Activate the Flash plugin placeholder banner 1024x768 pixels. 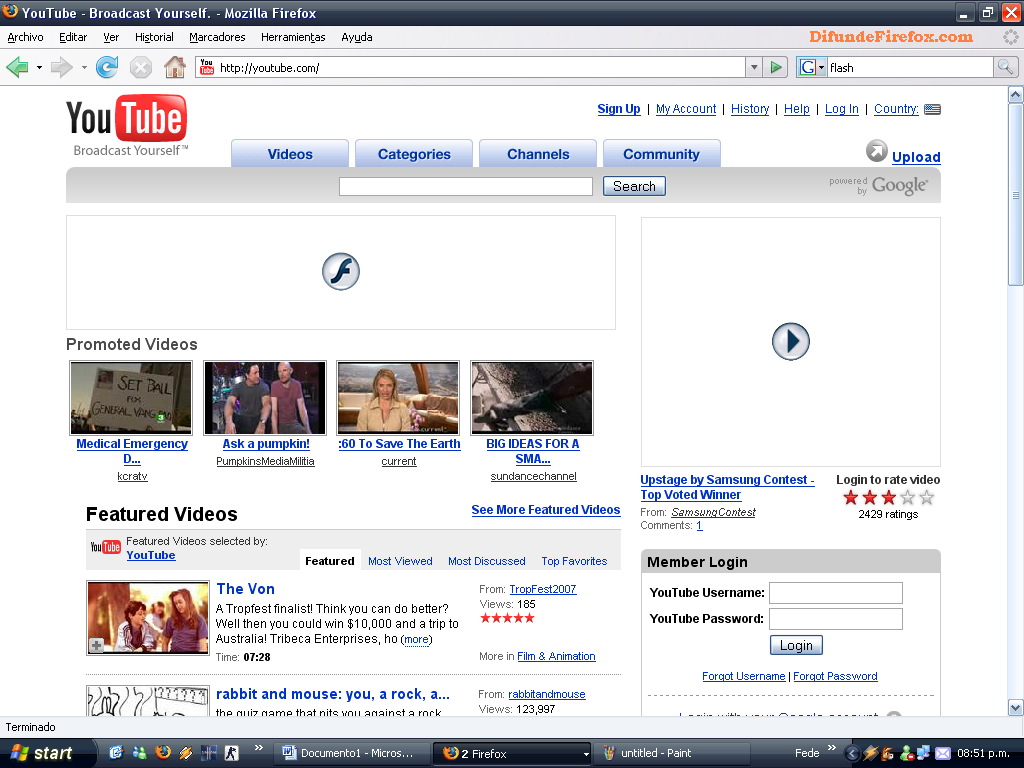[x=341, y=272]
